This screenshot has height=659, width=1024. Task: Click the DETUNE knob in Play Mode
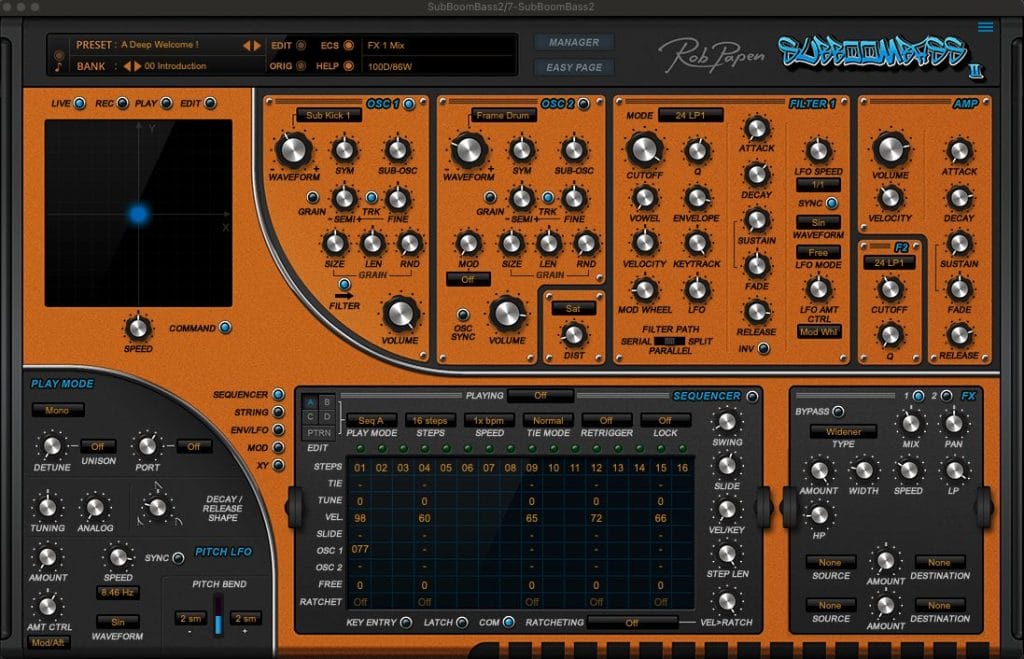(x=52, y=447)
